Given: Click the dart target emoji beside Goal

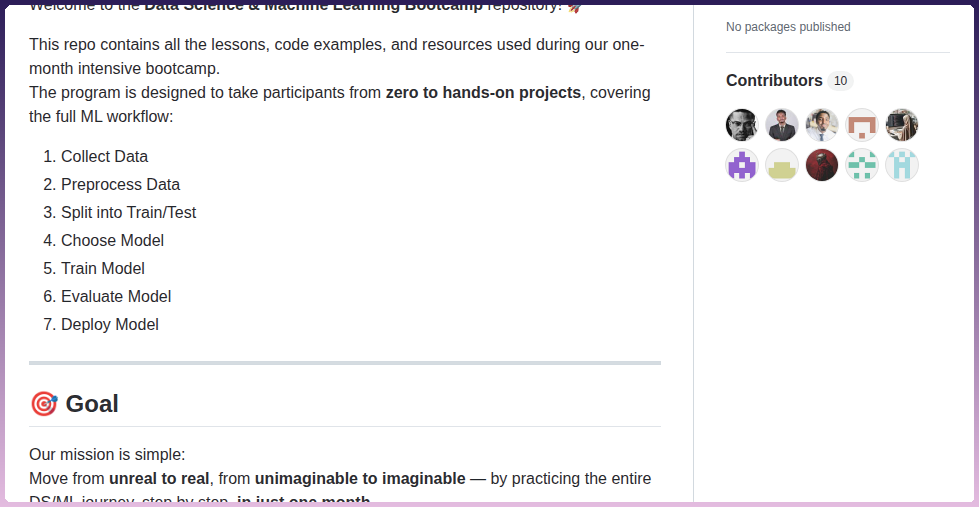Looking at the screenshot, I should [x=44, y=404].
